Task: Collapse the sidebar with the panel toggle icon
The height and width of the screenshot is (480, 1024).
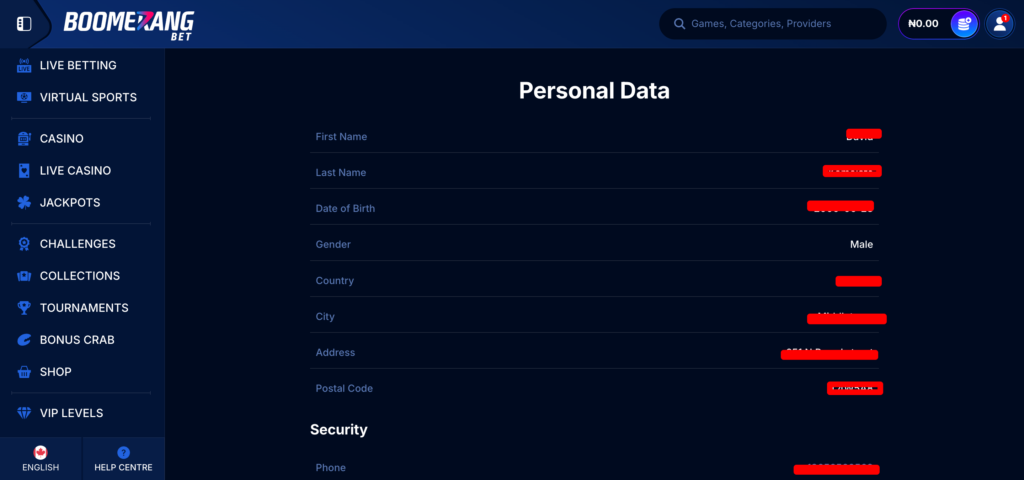Action: point(24,24)
